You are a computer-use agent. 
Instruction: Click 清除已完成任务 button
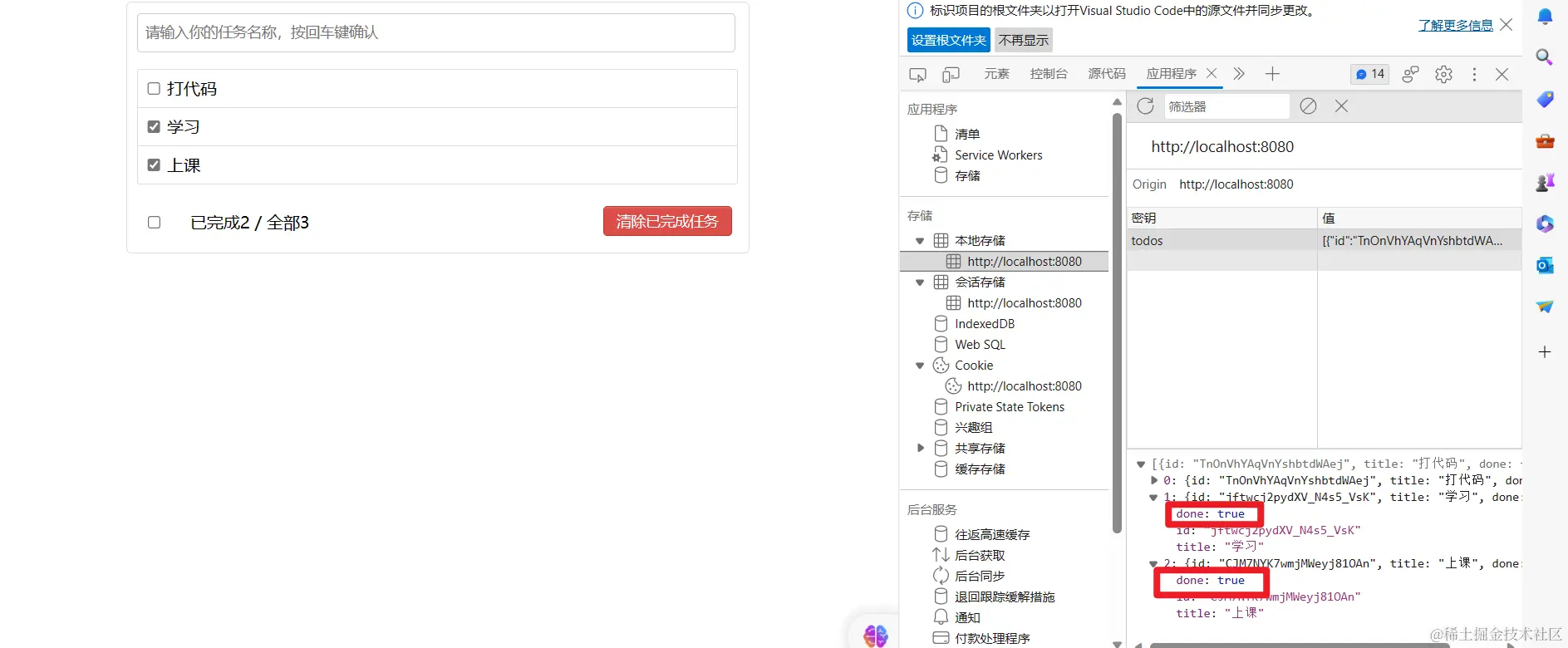pyautogui.click(x=667, y=221)
